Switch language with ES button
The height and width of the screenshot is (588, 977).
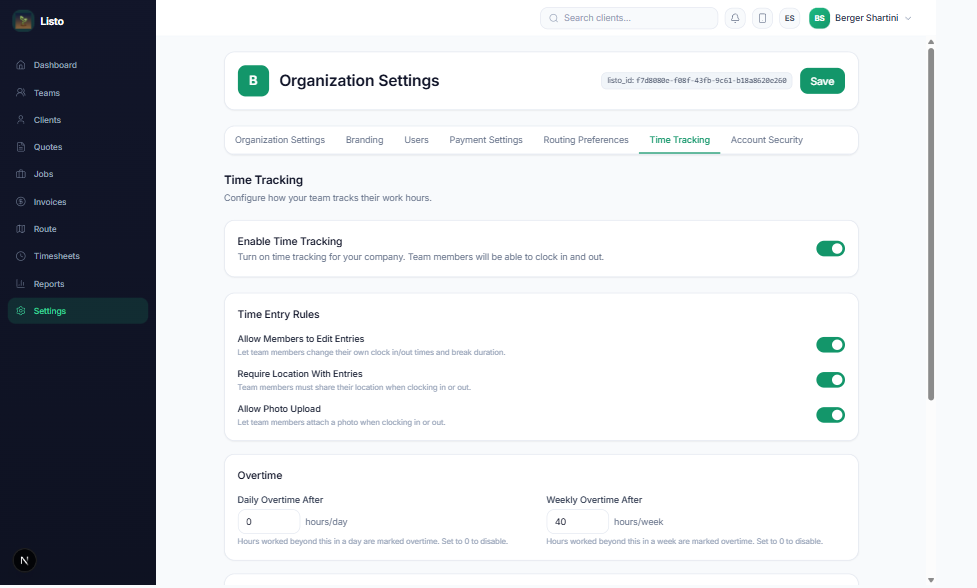[x=789, y=18]
